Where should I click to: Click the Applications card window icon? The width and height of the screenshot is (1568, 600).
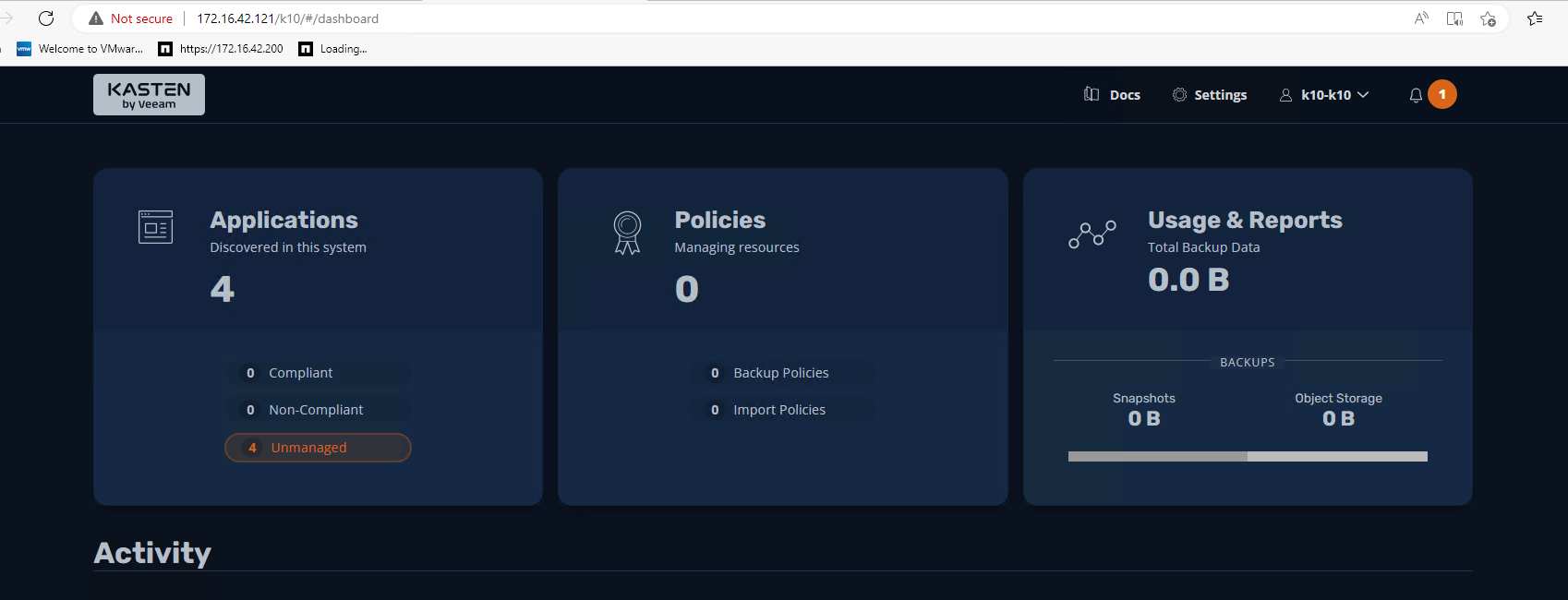155,227
